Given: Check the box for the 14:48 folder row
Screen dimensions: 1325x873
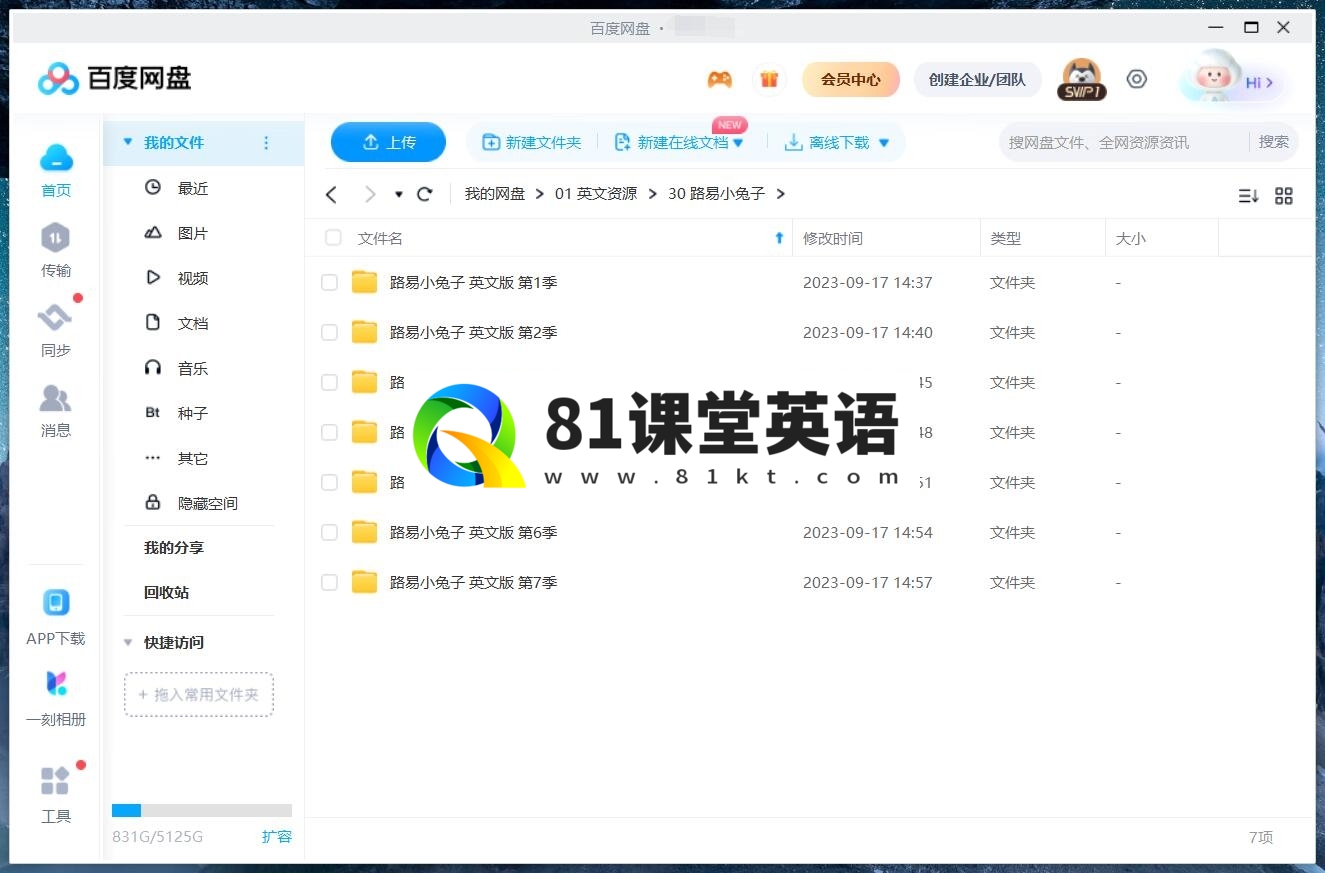Looking at the screenshot, I should pos(329,433).
